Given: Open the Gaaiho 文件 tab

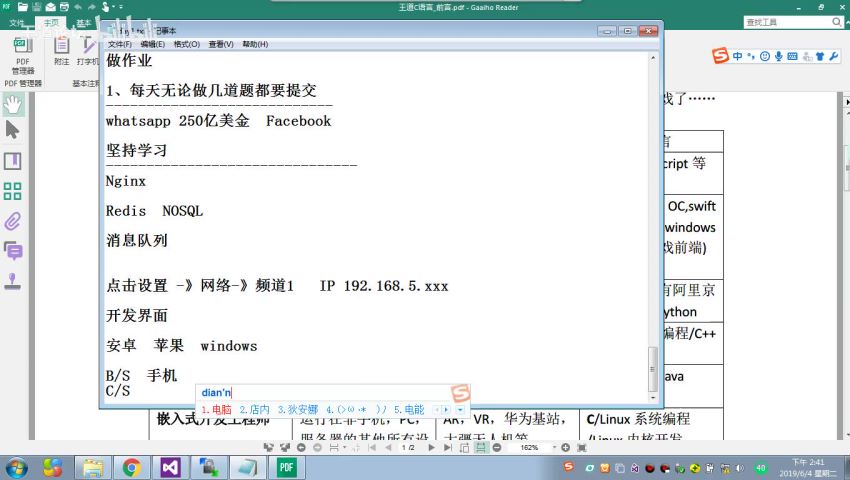Looking at the screenshot, I should (x=17, y=23).
